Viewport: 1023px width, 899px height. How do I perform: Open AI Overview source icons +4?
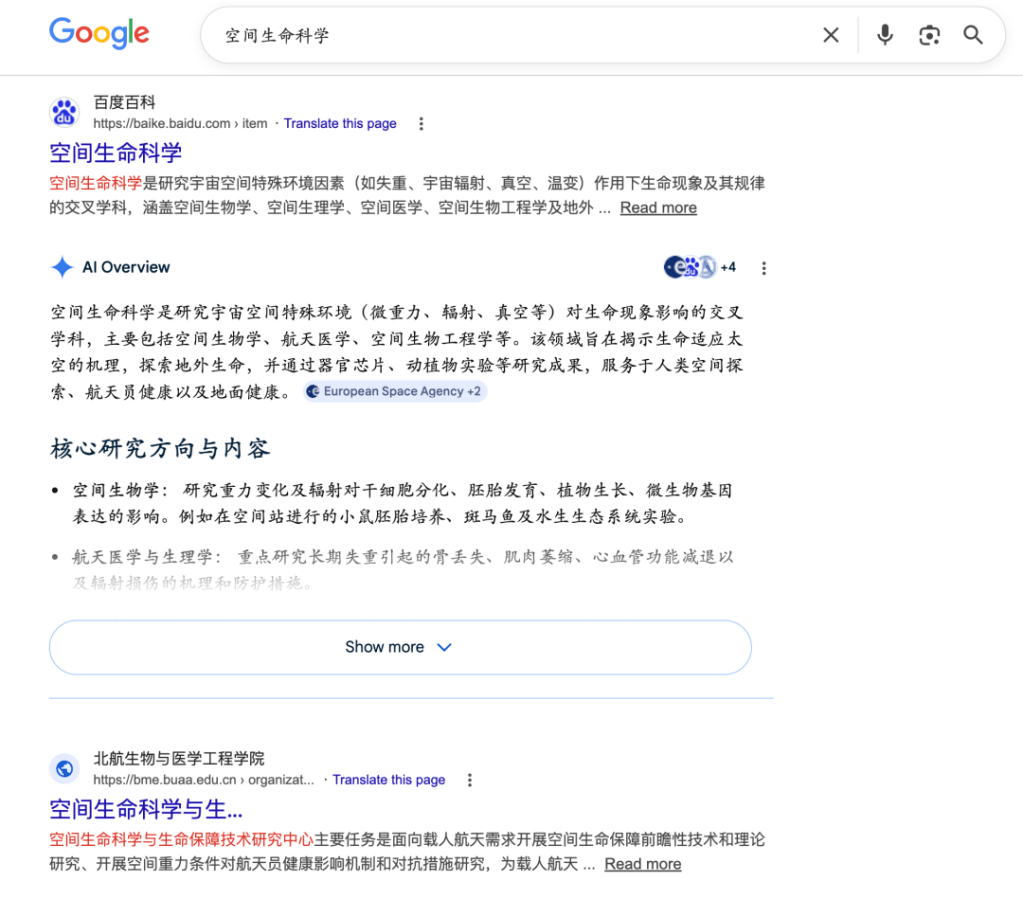coord(700,267)
